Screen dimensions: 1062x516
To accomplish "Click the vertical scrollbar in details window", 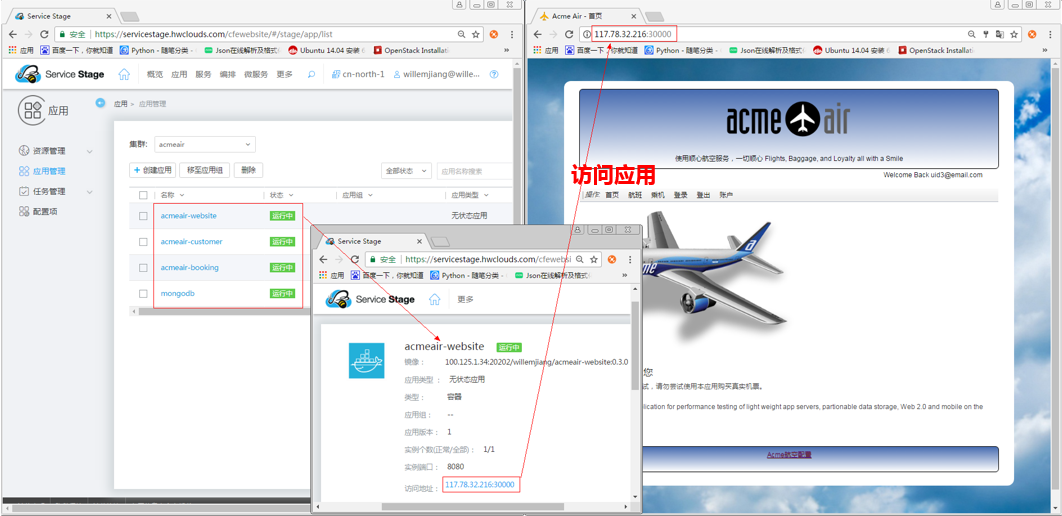I will (x=635, y=400).
